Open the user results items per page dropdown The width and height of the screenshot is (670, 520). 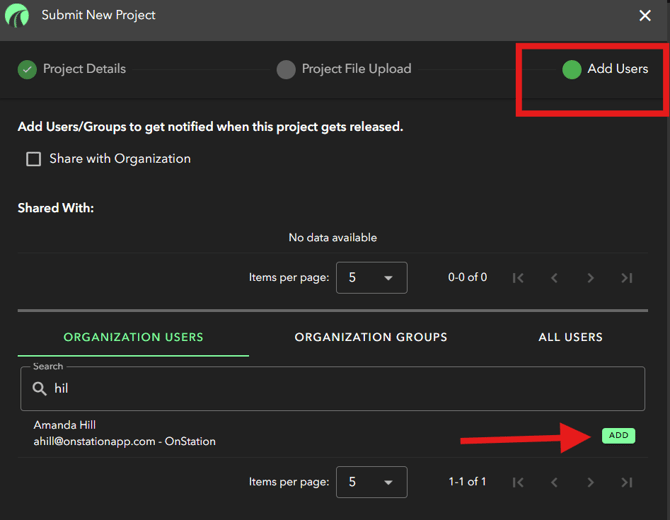coord(371,482)
